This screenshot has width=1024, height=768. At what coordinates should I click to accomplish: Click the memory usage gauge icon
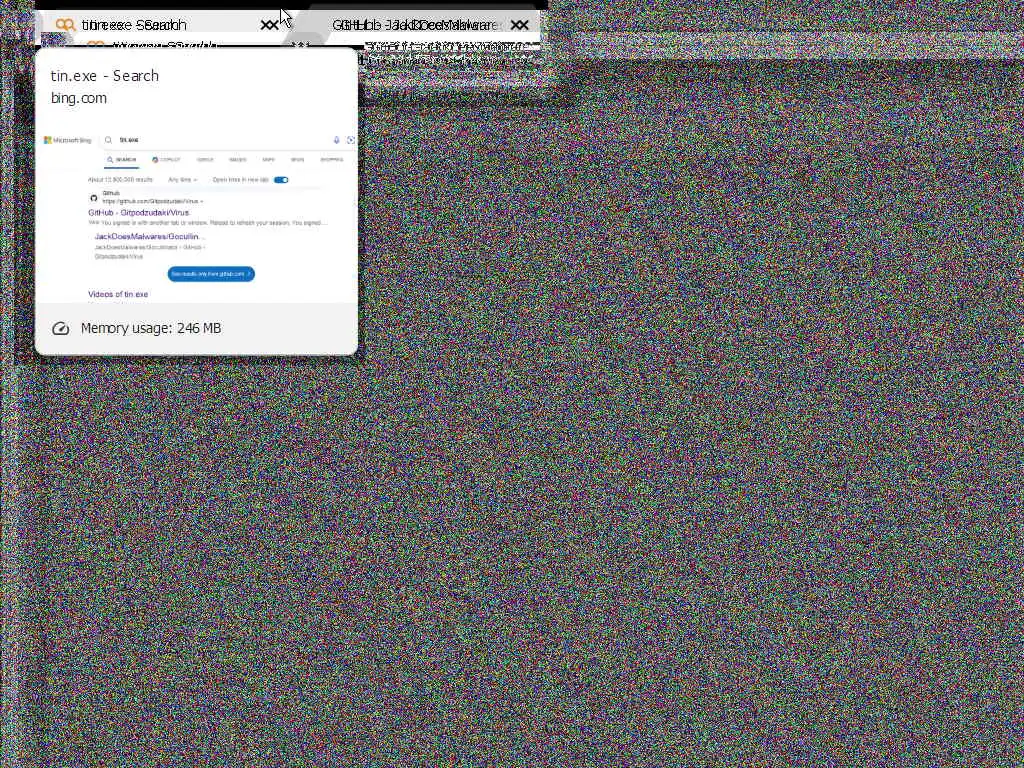pos(61,328)
